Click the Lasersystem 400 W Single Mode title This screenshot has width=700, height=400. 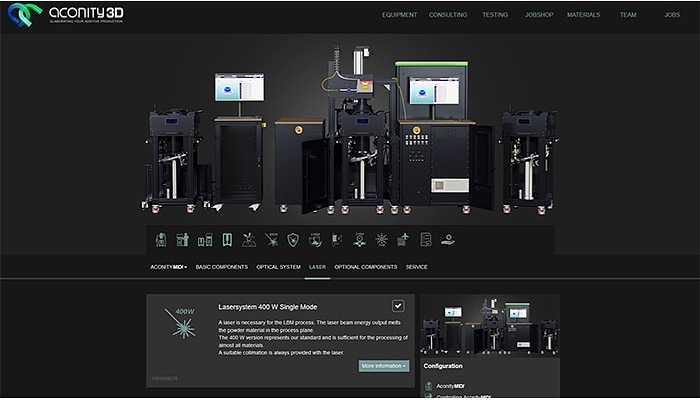pos(268,307)
